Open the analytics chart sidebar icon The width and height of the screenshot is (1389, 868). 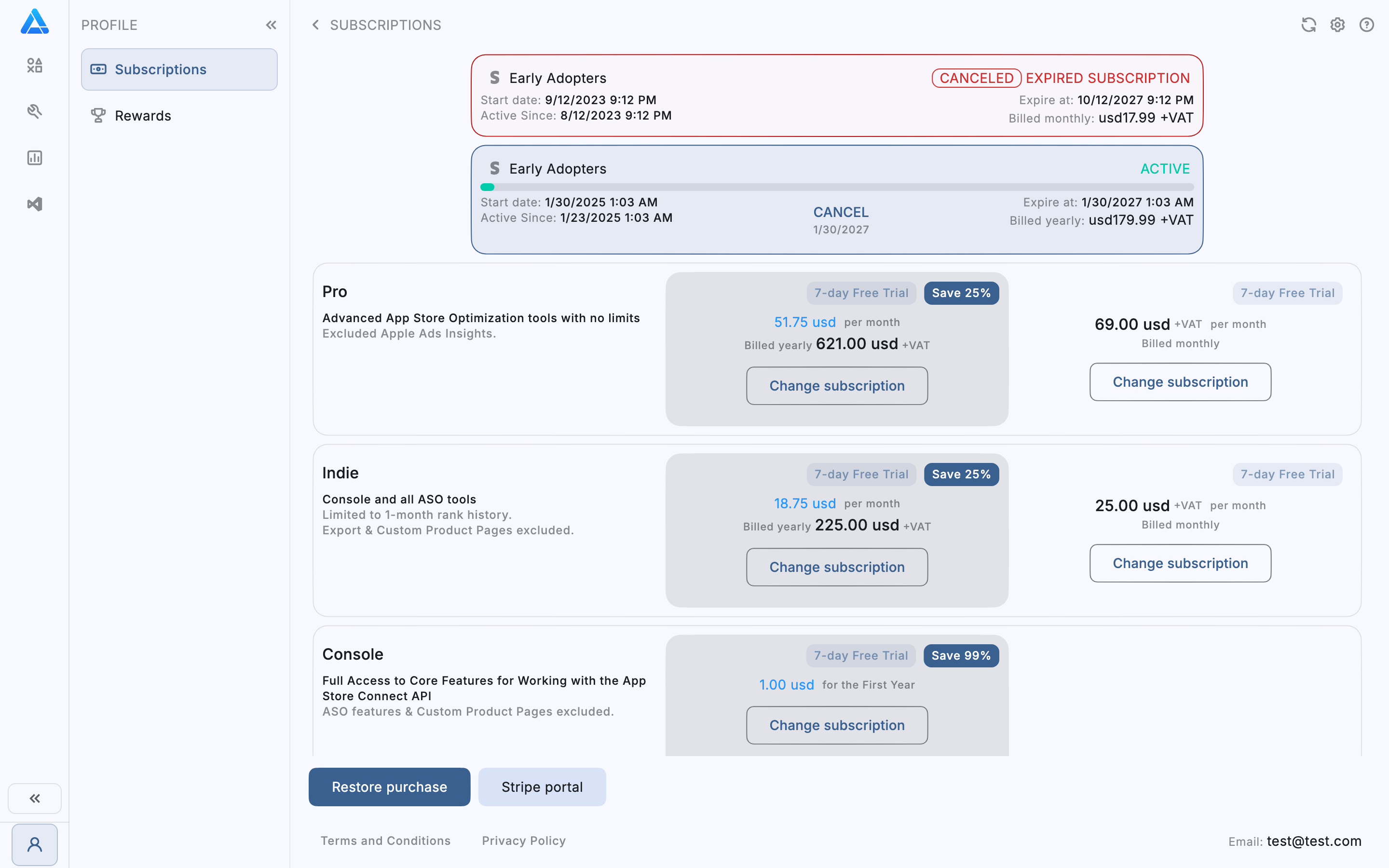[34, 157]
